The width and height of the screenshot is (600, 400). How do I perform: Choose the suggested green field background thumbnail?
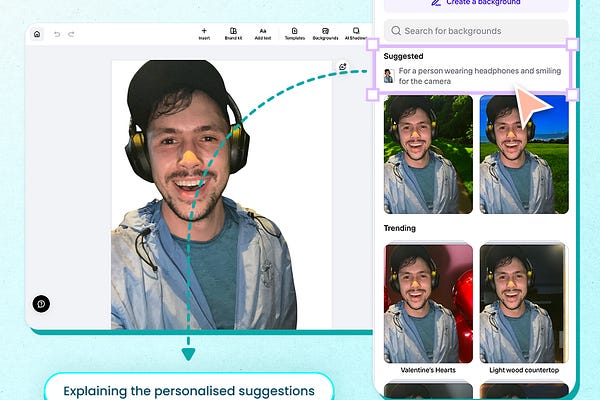524,154
